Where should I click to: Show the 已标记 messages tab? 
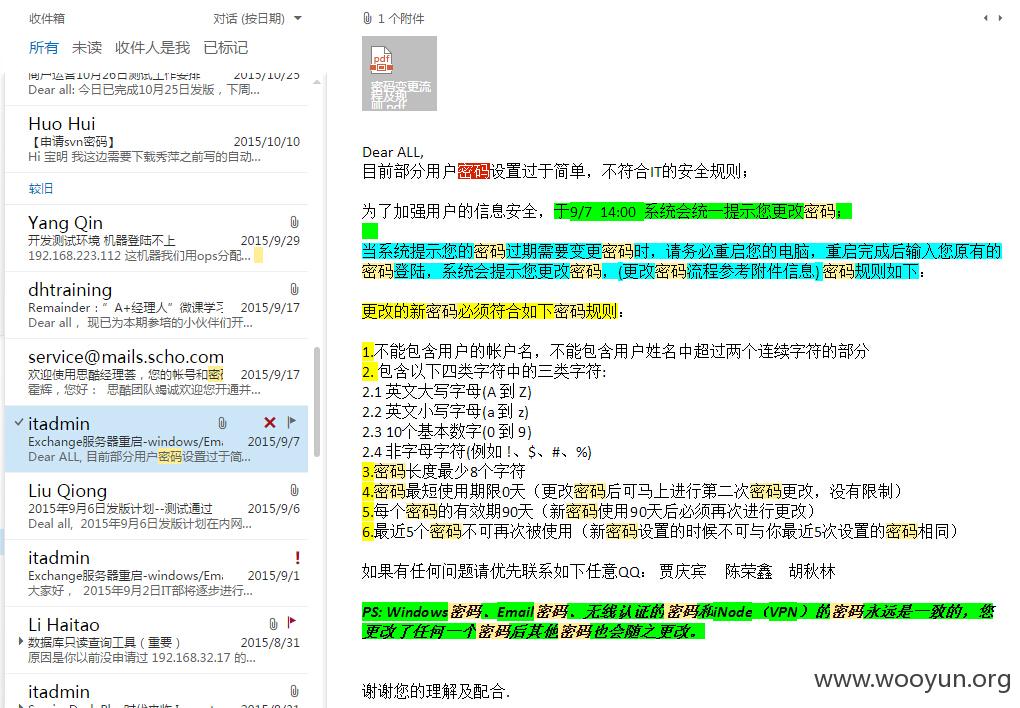[226, 48]
